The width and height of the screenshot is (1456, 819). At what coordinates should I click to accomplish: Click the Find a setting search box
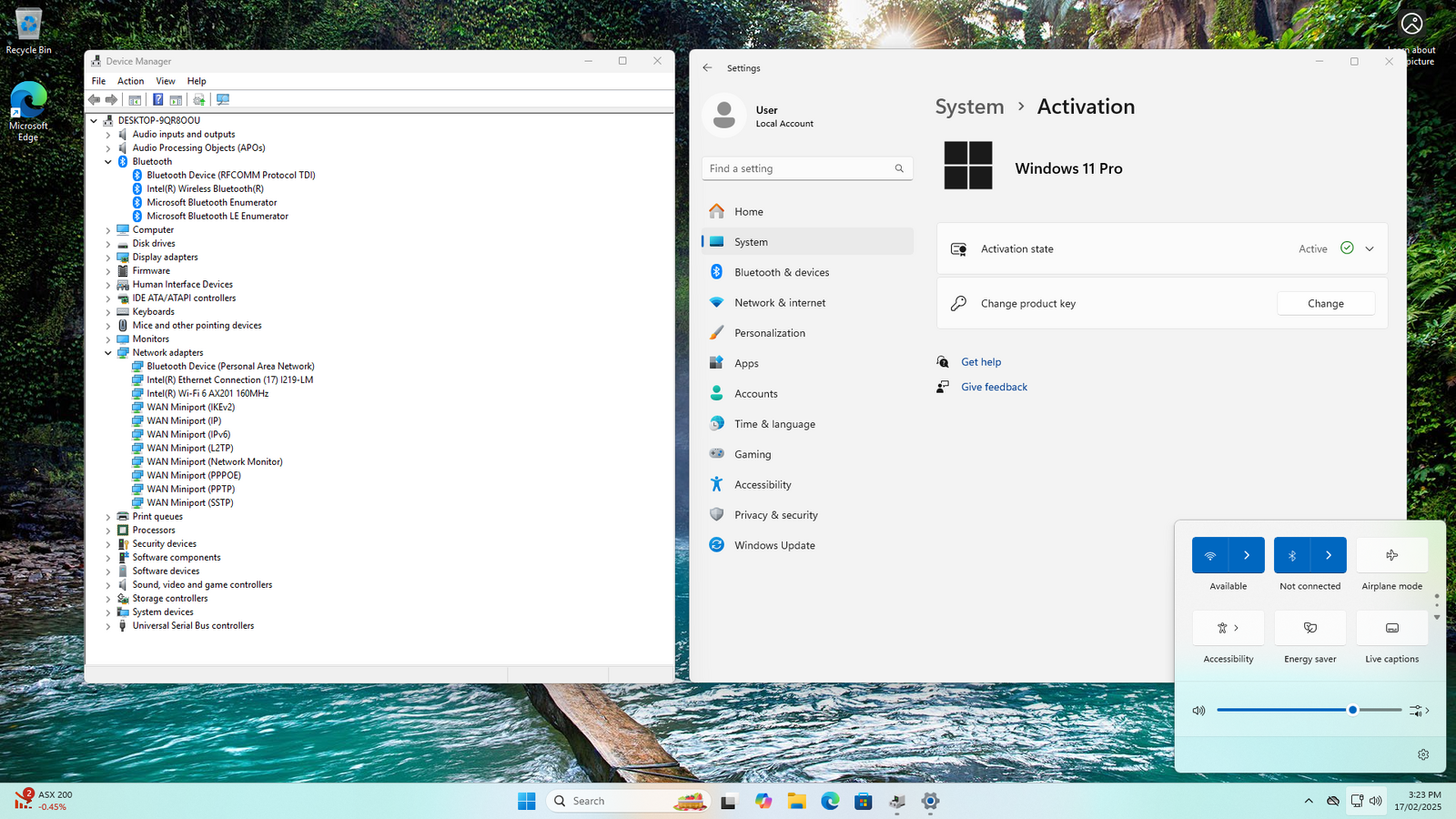click(x=807, y=168)
